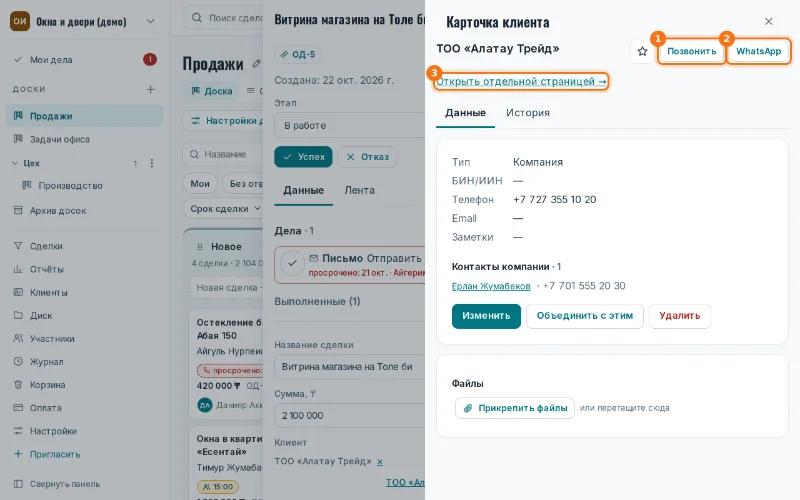Click the deals search field

pos(223,18)
